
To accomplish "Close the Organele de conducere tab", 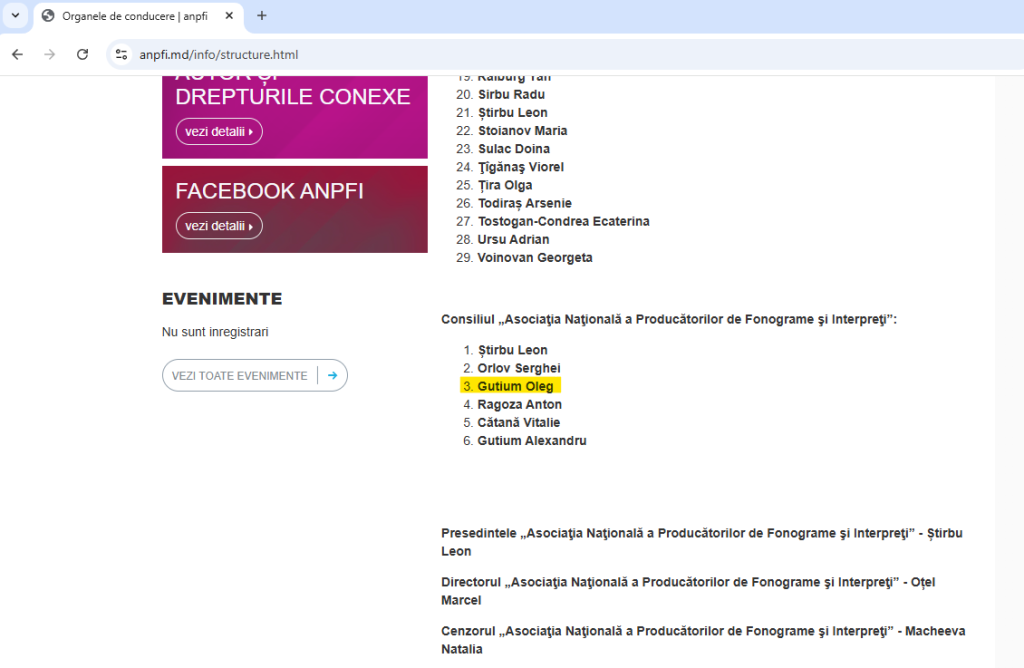I will coord(231,16).
